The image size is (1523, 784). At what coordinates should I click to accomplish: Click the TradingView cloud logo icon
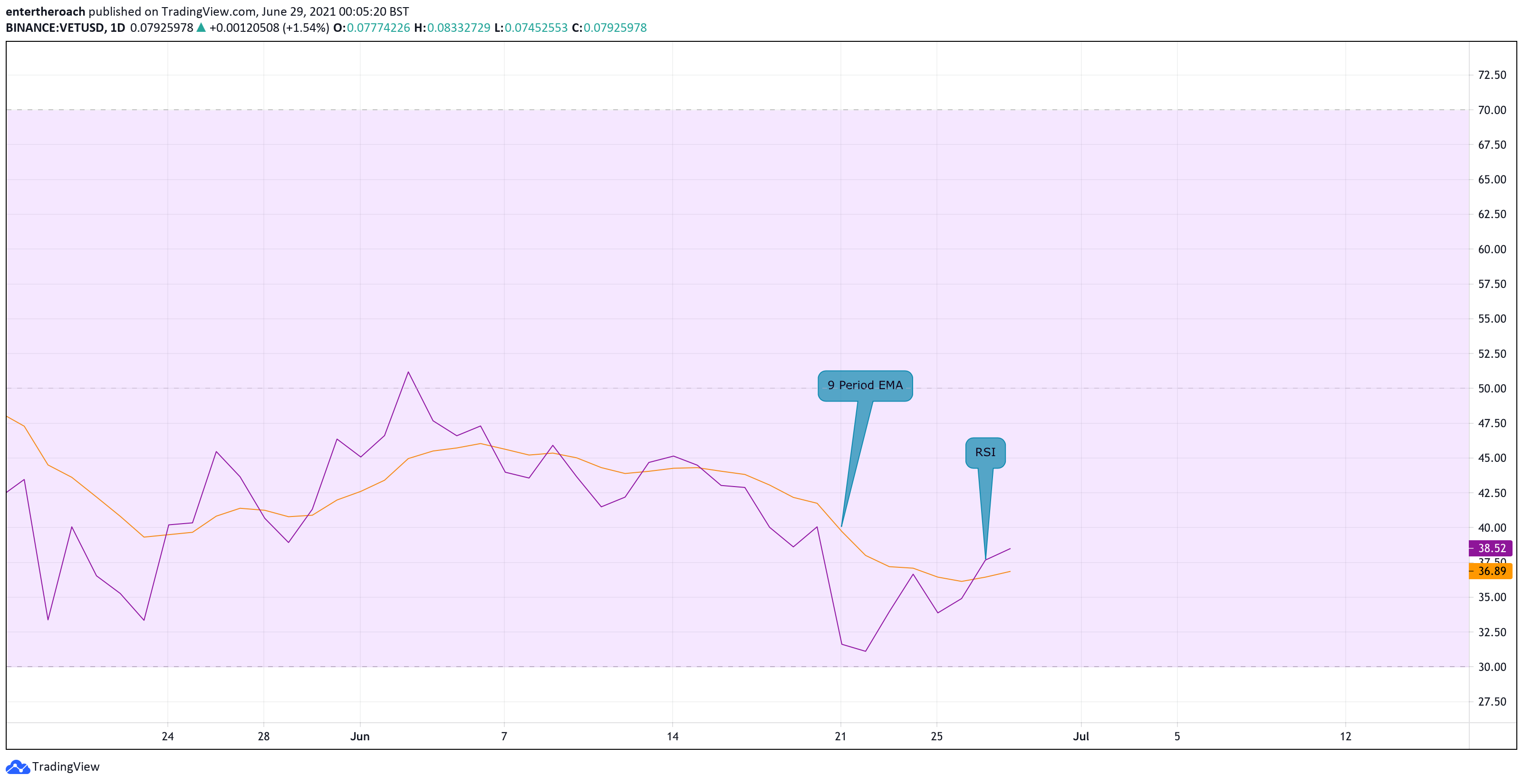(x=17, y=767)
